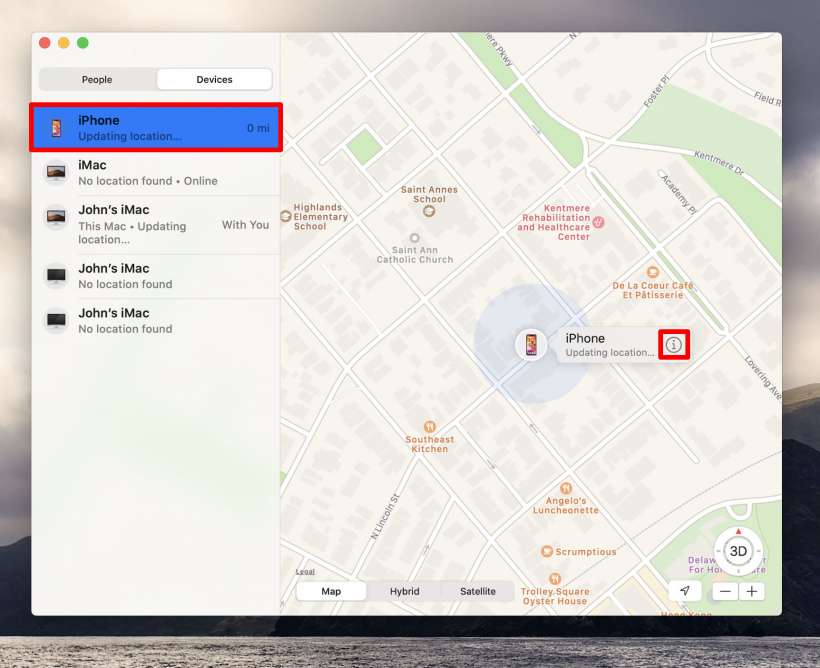Click the iPhone device pin on the map

coord(531,345)
